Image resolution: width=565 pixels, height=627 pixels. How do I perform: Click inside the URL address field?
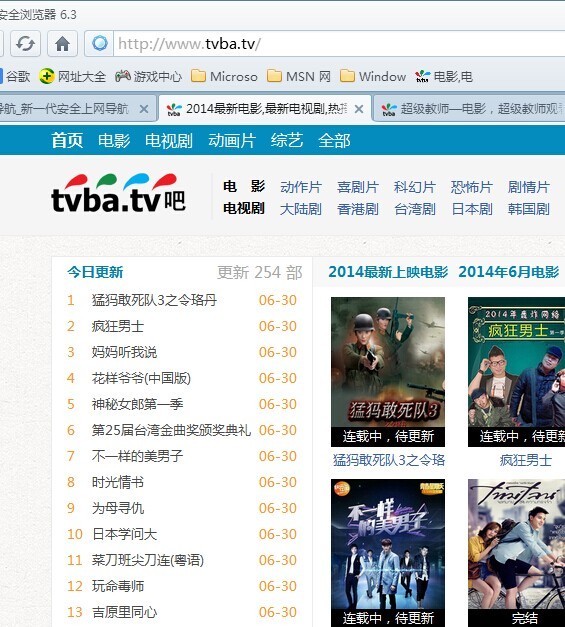[340, 43]
